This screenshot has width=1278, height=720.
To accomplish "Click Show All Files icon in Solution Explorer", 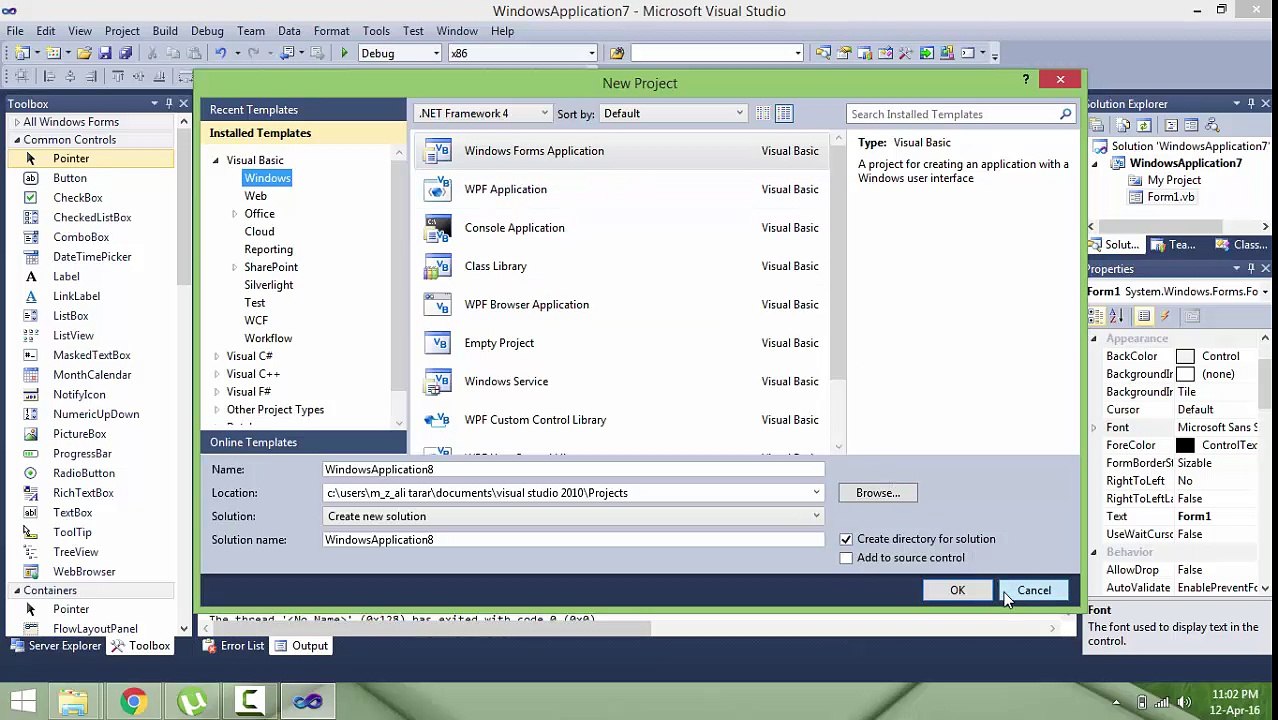I will point(1122,125).
